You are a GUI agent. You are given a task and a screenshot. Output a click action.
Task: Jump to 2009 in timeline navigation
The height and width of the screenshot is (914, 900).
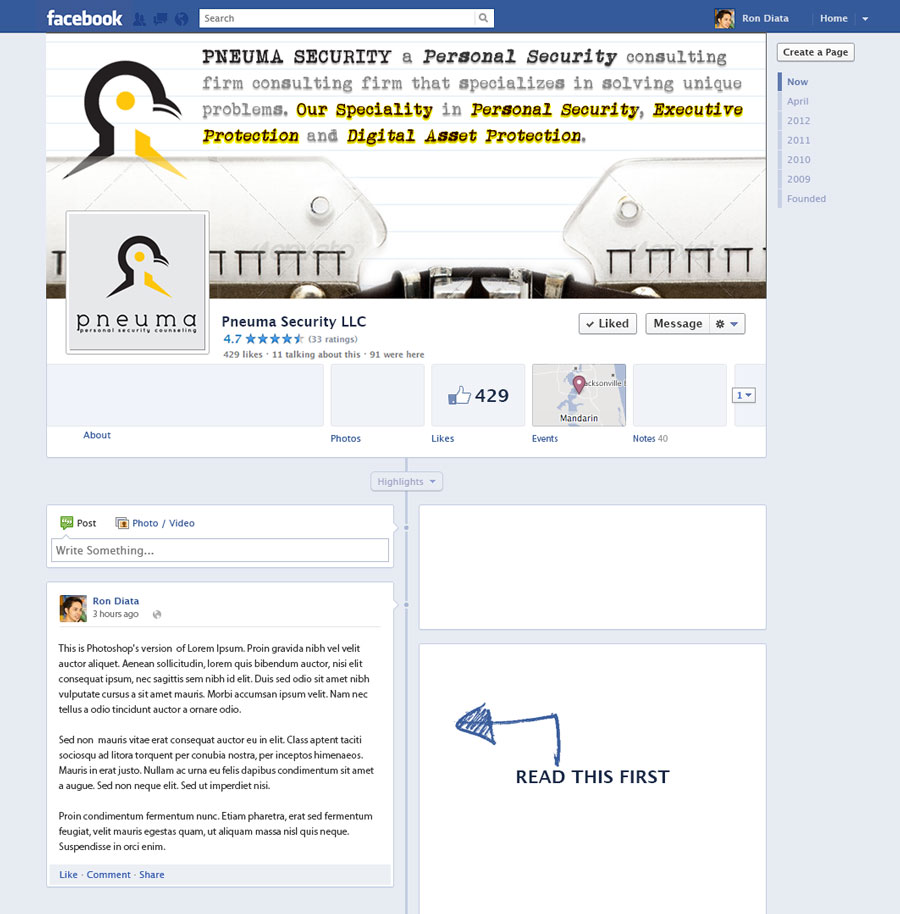pos(799,180)
